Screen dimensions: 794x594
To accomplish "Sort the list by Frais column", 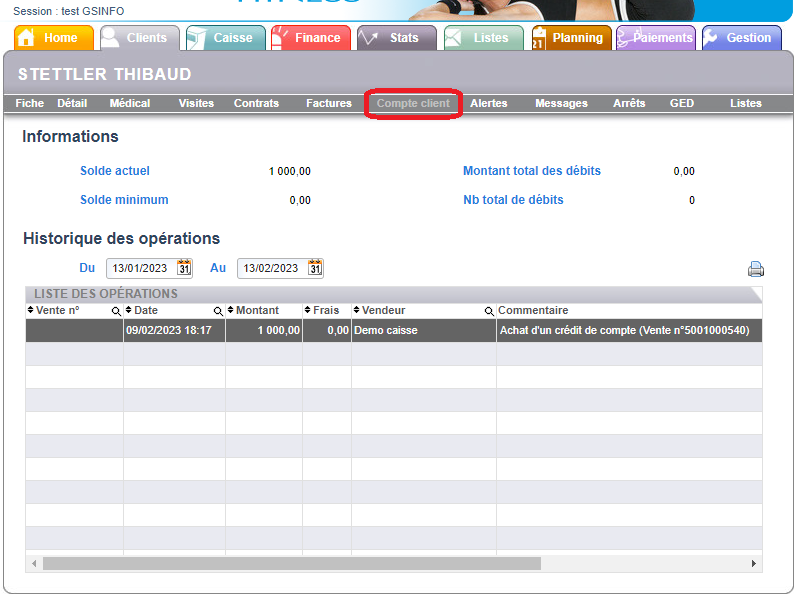I will [x=324, y=311].
